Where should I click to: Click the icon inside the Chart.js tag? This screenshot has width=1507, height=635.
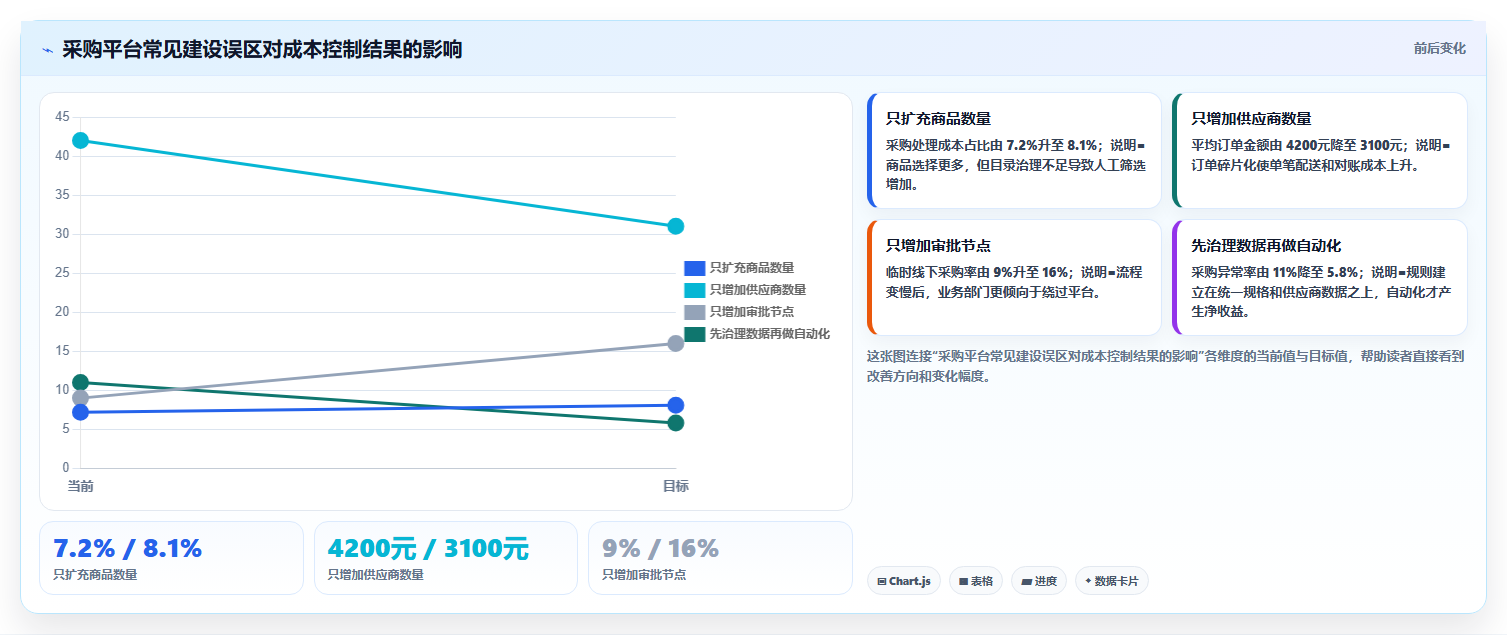click(x=882, y=581)
